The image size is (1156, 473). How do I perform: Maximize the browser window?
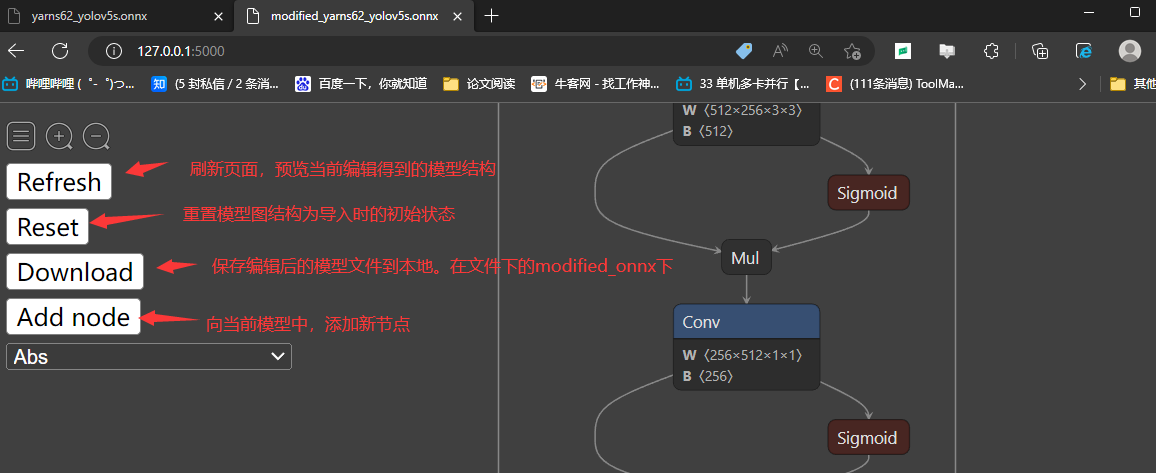pos(1135,12)
